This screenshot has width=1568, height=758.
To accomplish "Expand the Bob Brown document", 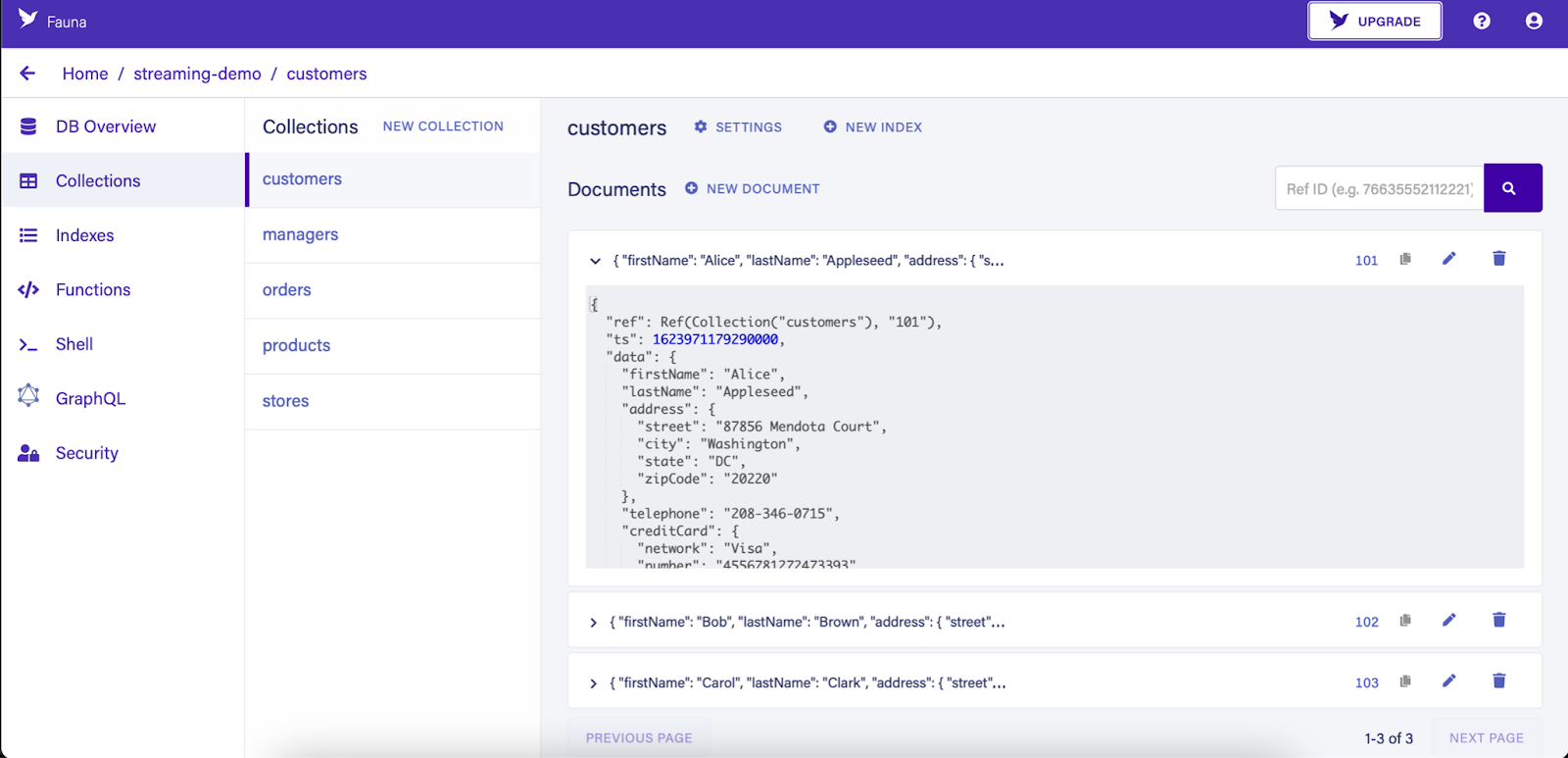I will pos(593,623).
